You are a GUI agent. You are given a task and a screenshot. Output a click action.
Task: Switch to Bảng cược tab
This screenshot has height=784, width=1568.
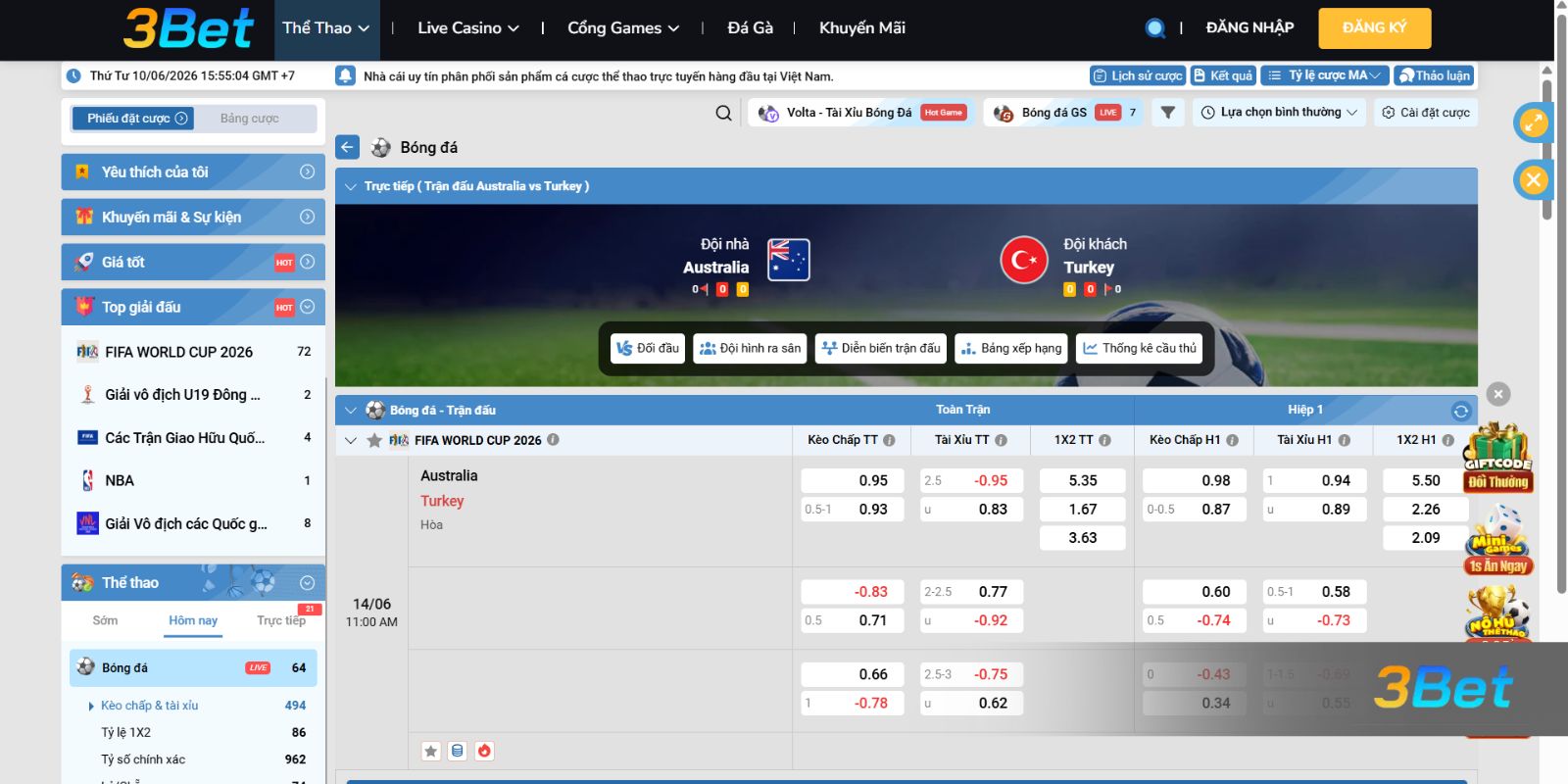250,119
